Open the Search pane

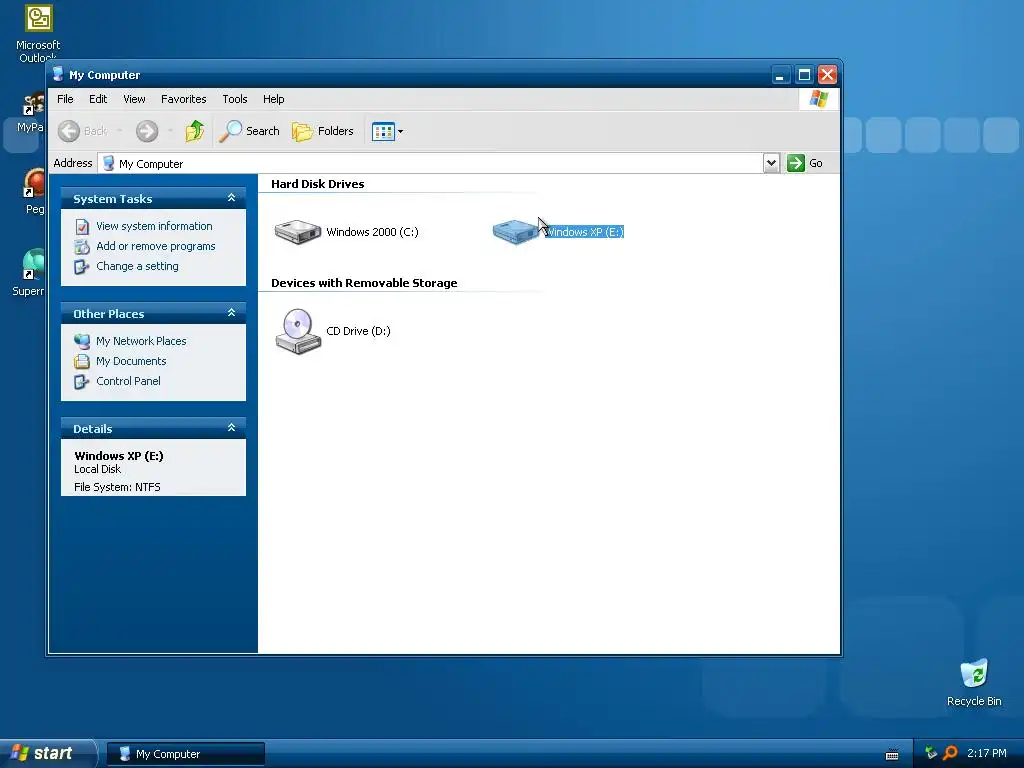(249, 131)
